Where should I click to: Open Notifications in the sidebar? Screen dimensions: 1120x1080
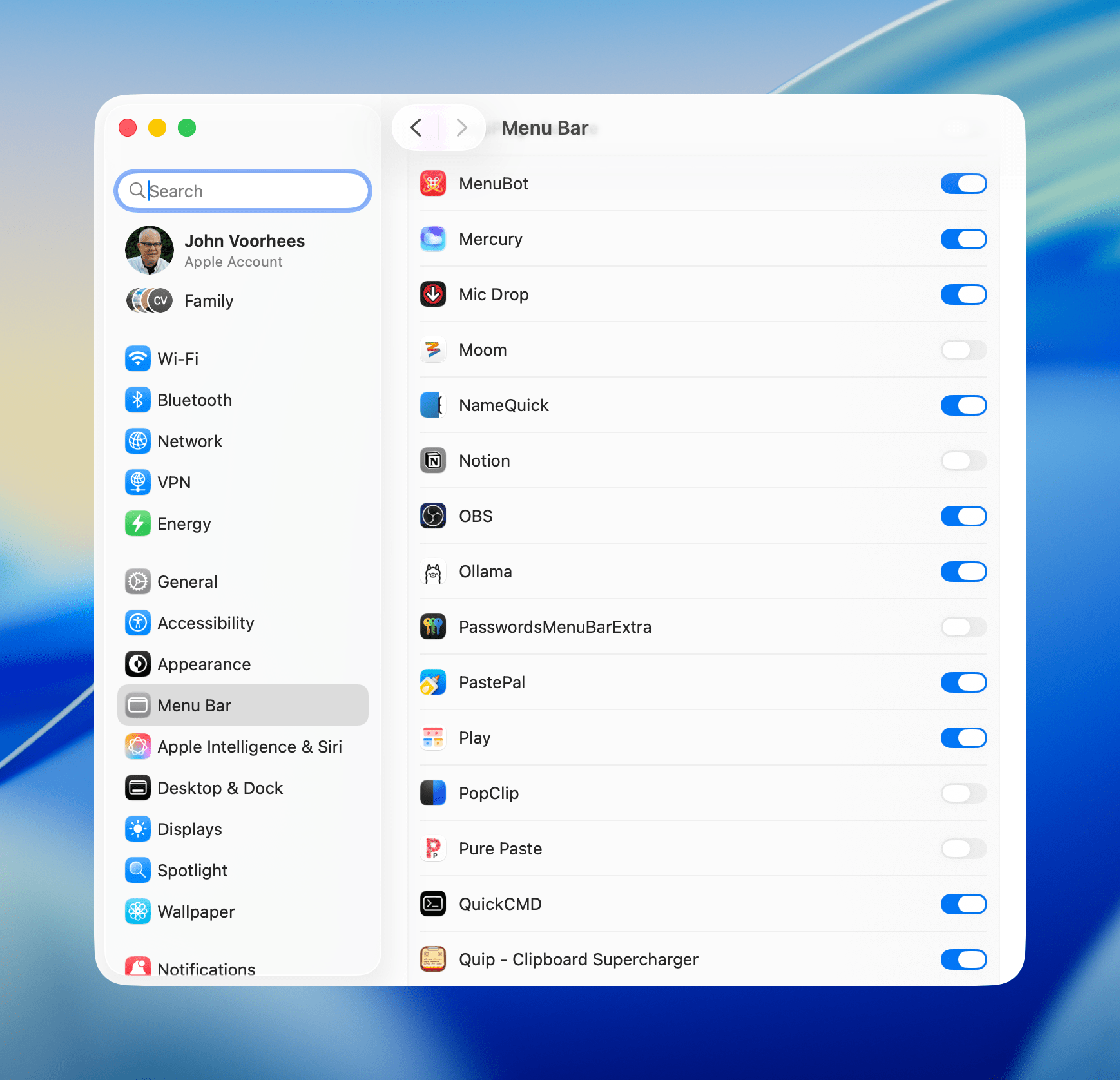click(243, 966)
